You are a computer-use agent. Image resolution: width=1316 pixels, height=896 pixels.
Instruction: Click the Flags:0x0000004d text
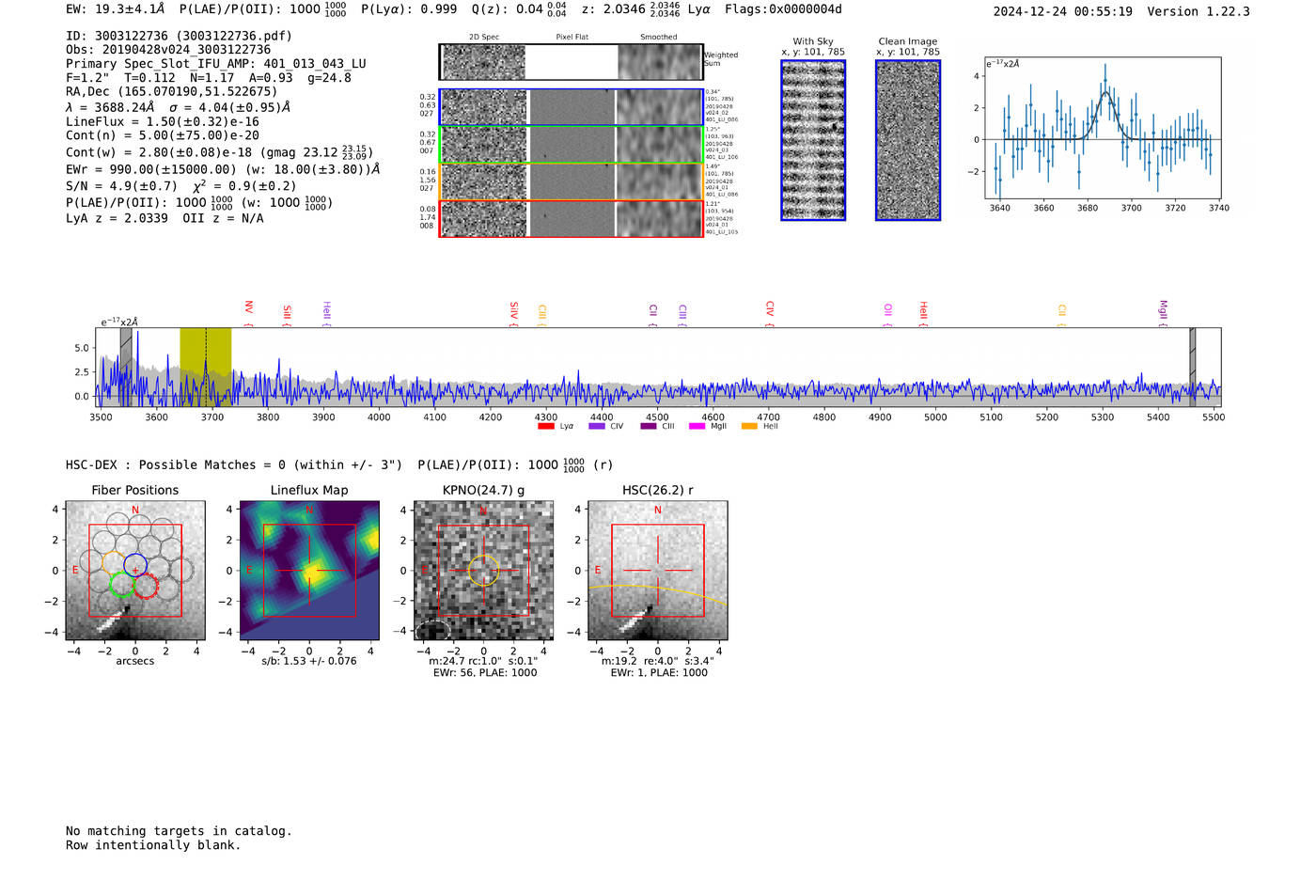[x=783, y=9]
